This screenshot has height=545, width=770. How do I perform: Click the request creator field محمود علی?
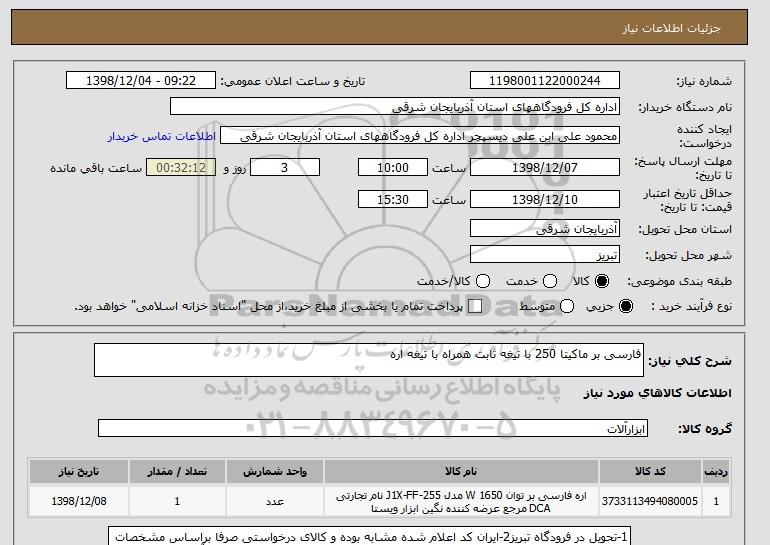pyautogui.click(x=420, y=136)
